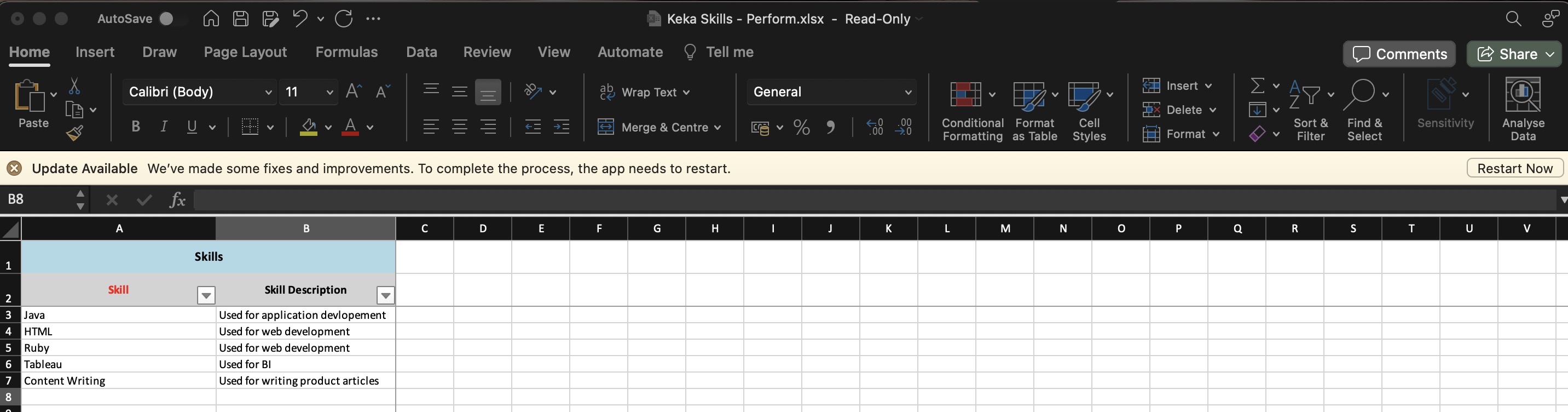This screenshot has height=412, width=1568.
Task: Click inside the formula bar input
Action: tap(852, 199)
